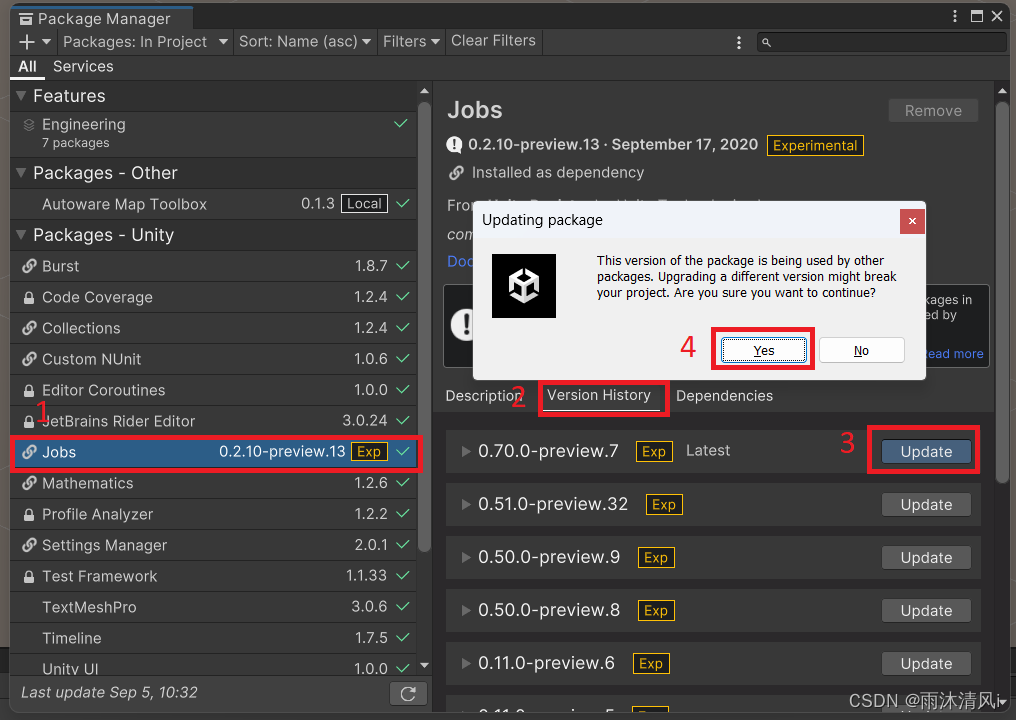Select the Jobs package row
Screen dimensions: 1016x720
214,452
